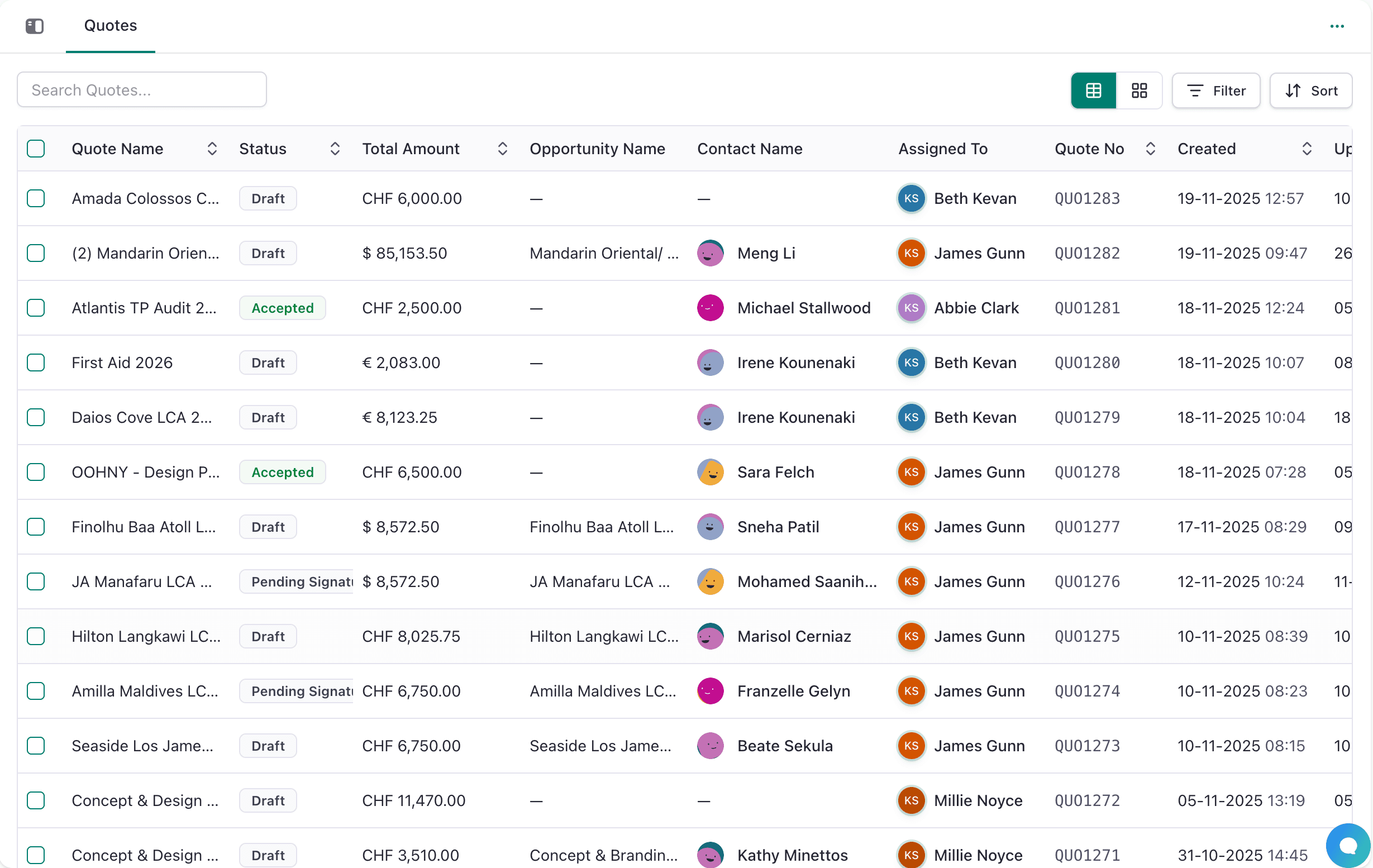This screenshot has height=868, width=1373.
Task: Open quote QU01283 number link
Action: pyautogui.click(x=1088, y=198)
